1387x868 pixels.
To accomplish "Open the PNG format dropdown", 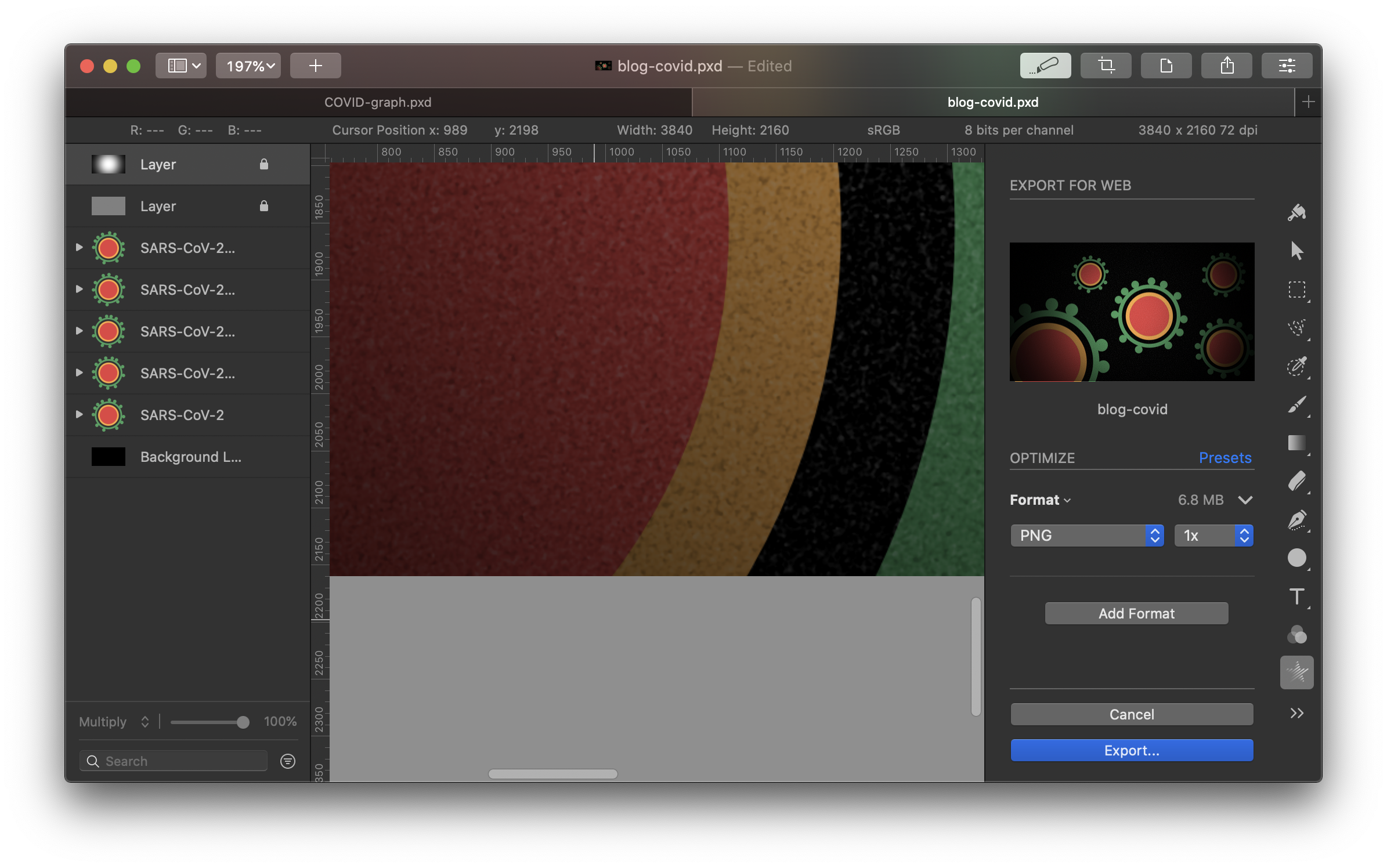I will [x=1087, y=535].
